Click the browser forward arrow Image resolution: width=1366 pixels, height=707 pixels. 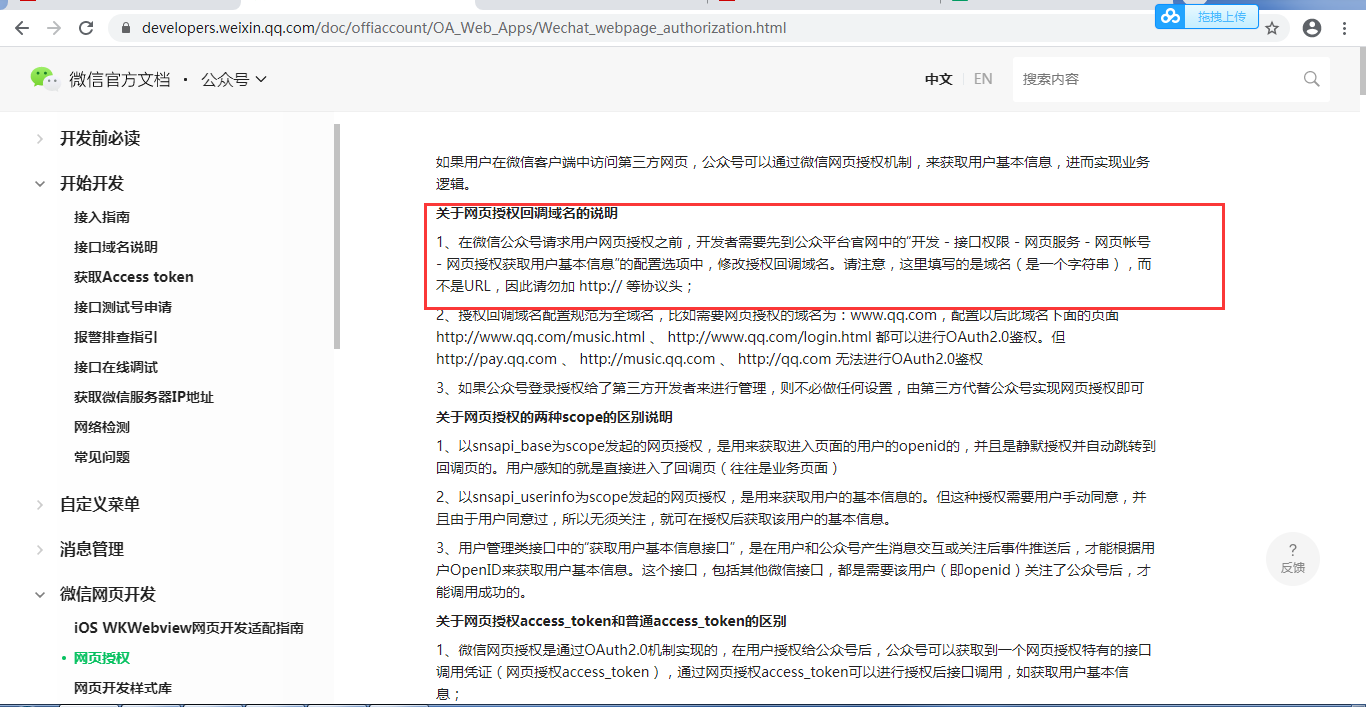point(53,28)
